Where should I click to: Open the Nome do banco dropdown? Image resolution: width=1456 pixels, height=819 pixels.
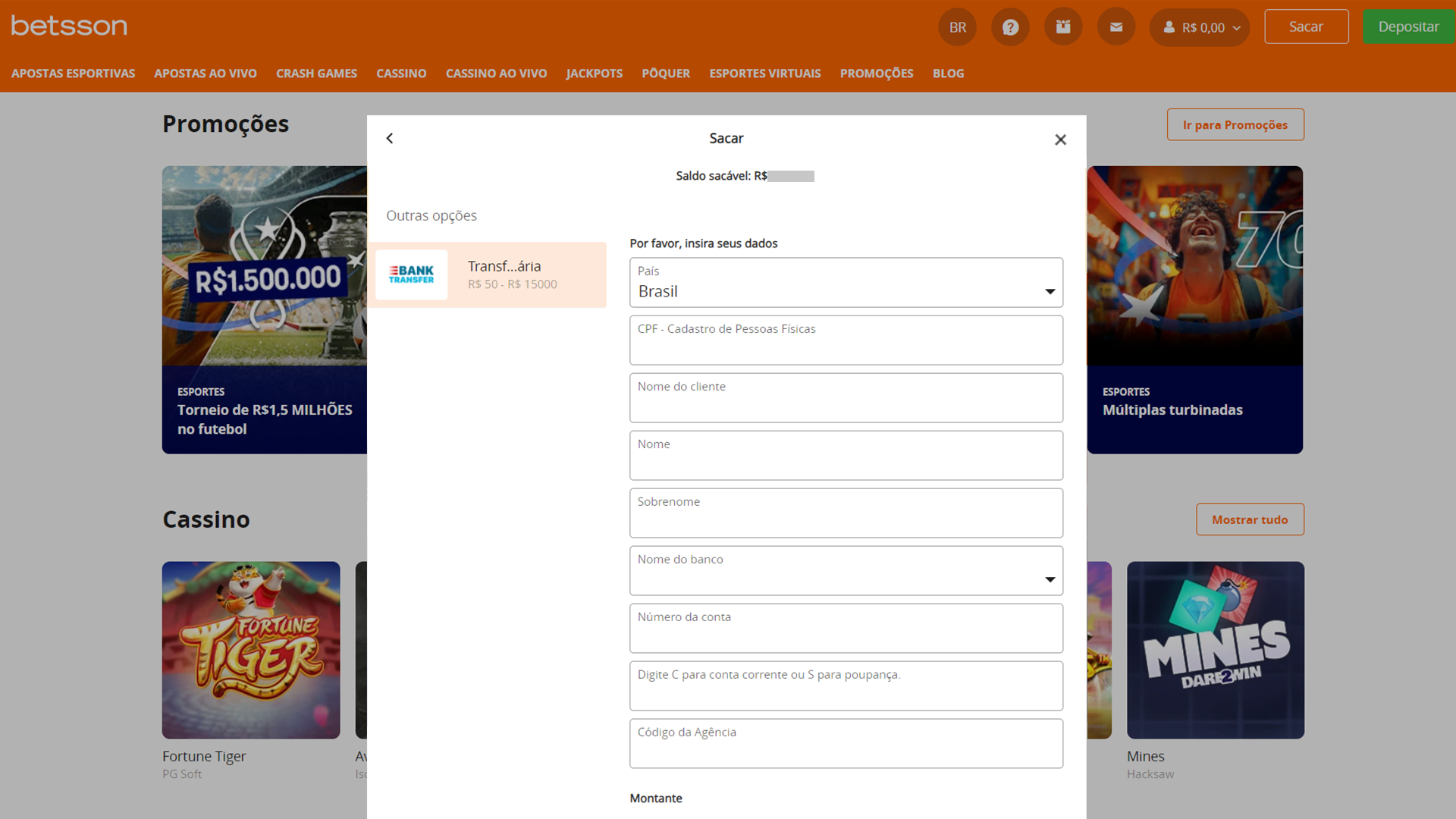[x=846, y=570]
